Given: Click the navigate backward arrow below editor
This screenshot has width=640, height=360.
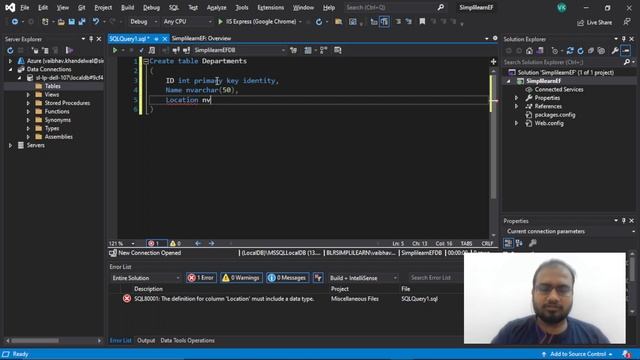Looking at the screenshot, I should click(x=198, y=243).
